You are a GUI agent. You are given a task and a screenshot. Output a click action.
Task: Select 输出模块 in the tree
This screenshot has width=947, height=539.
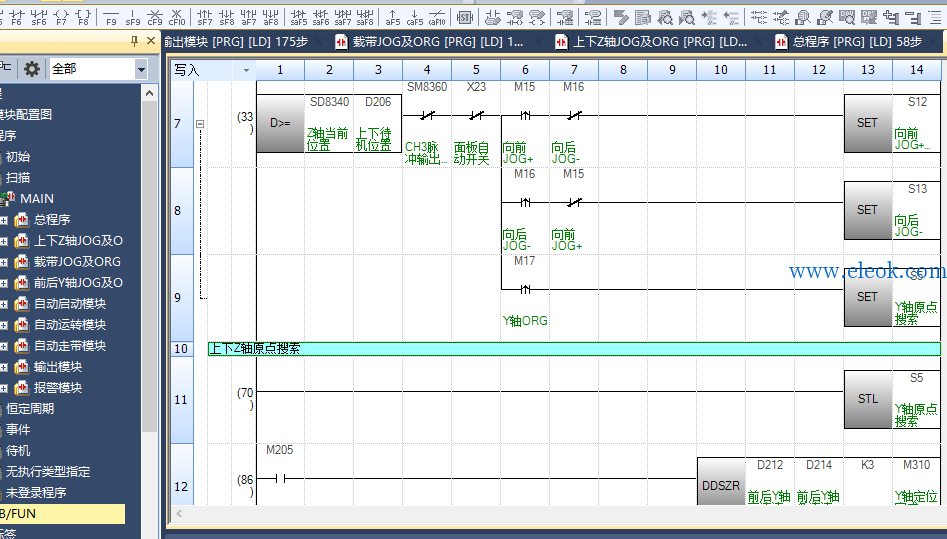coord(58,367)
